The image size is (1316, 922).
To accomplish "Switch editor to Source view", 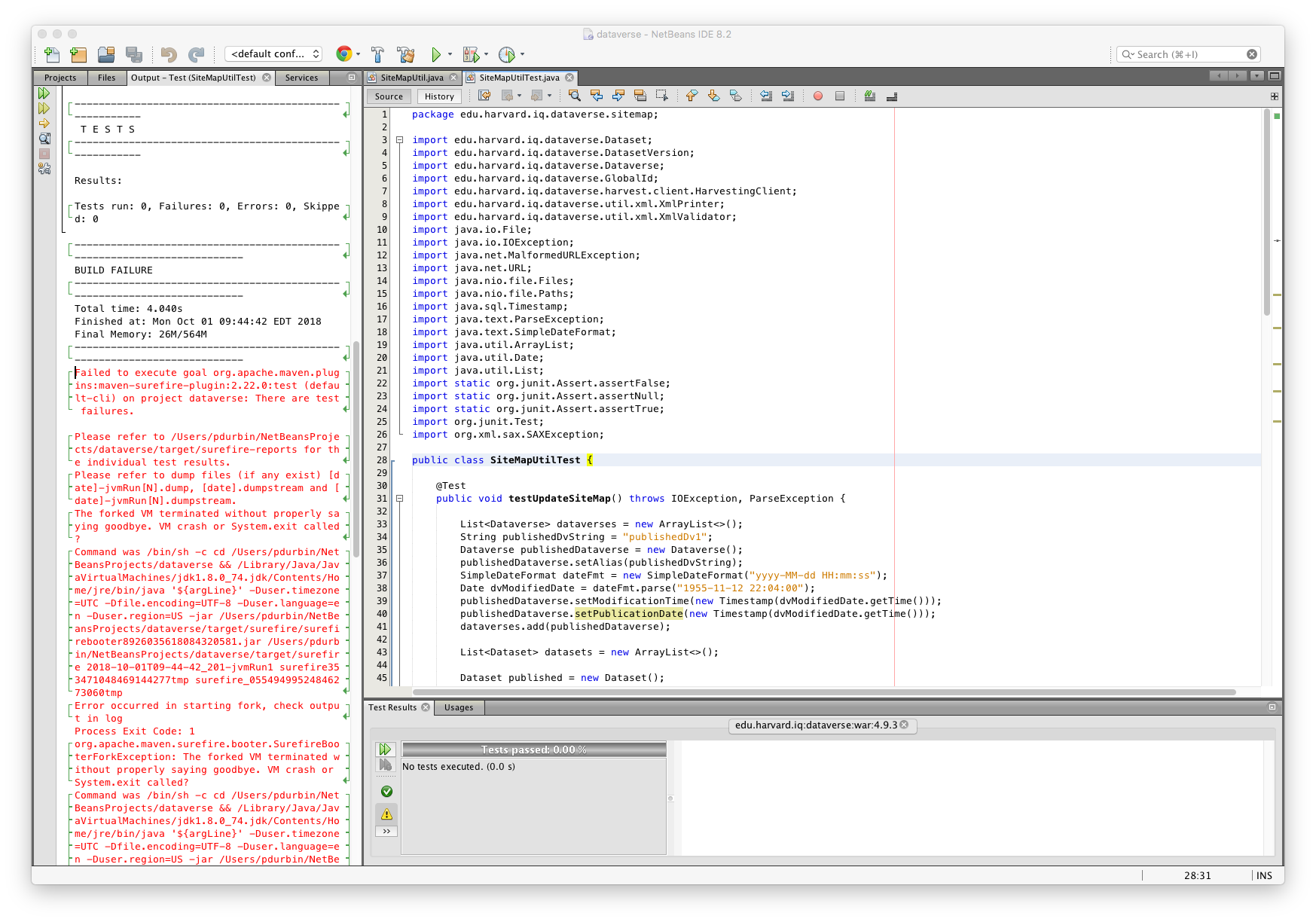I will [x=389, y=96].
